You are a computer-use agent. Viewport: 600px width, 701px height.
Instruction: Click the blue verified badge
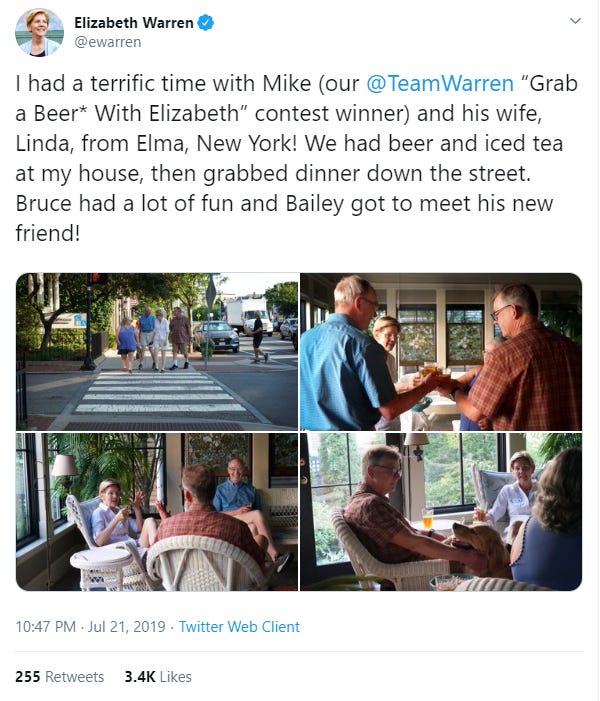point(206,22)
